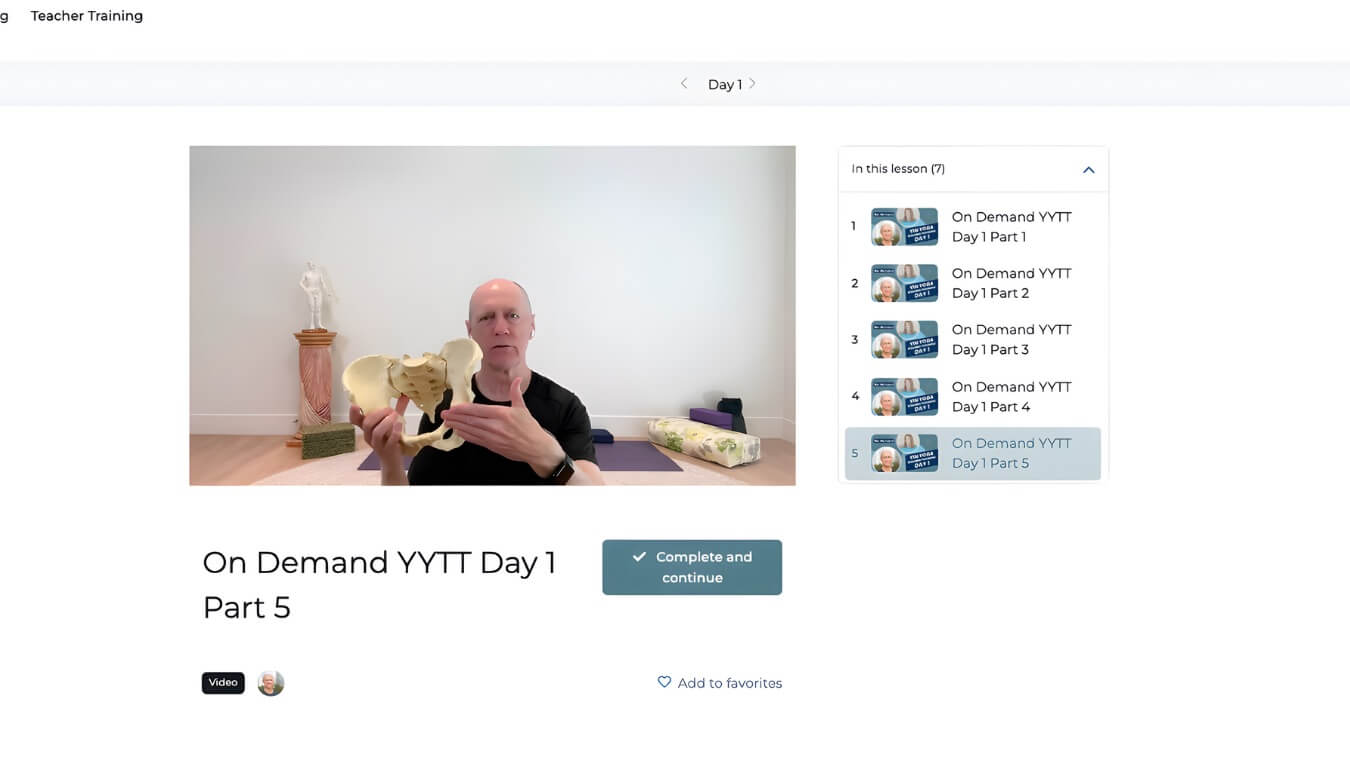Open Day 1 Part 1 thumbnail
1350x759 pixels.
pyautogui.click(x=904, y=227)
